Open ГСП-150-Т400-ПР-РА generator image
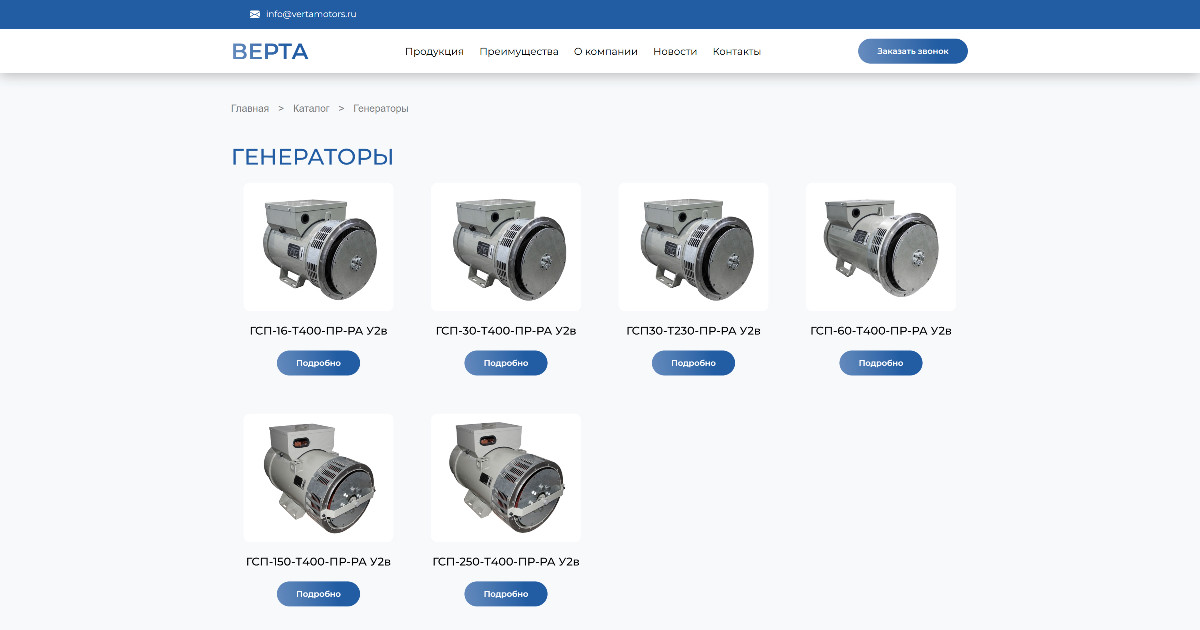 point(318,478)
